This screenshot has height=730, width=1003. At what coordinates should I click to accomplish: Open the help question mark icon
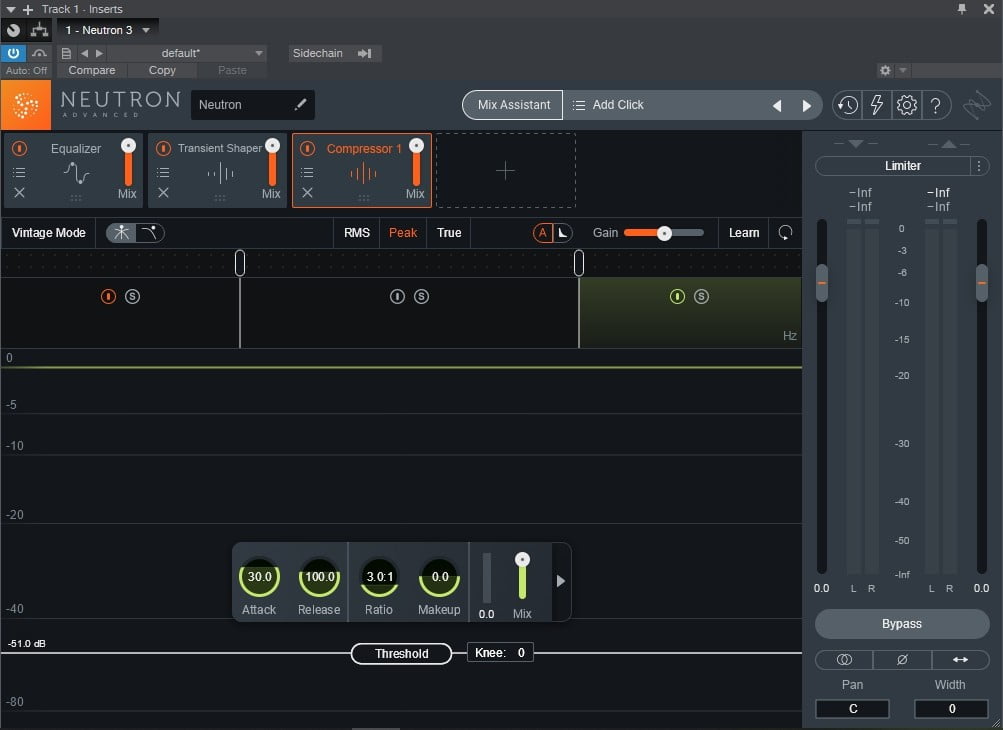pos(935,105)
